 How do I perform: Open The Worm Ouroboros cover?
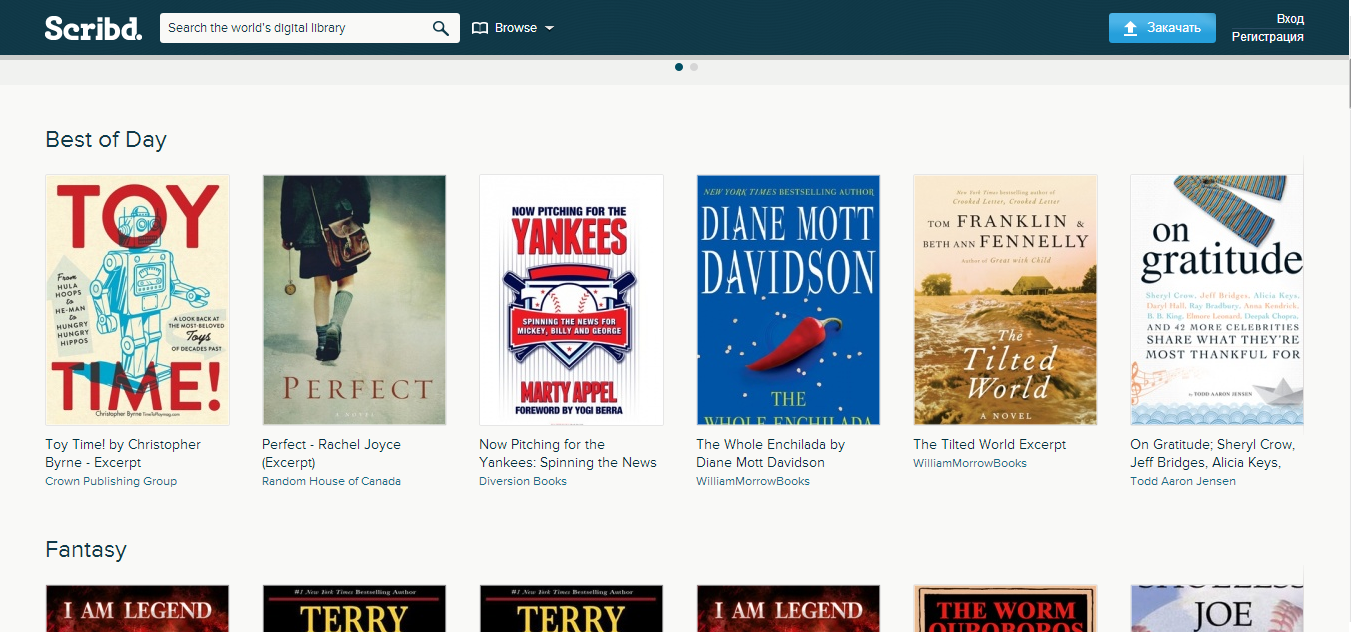tap(1005, 608)
